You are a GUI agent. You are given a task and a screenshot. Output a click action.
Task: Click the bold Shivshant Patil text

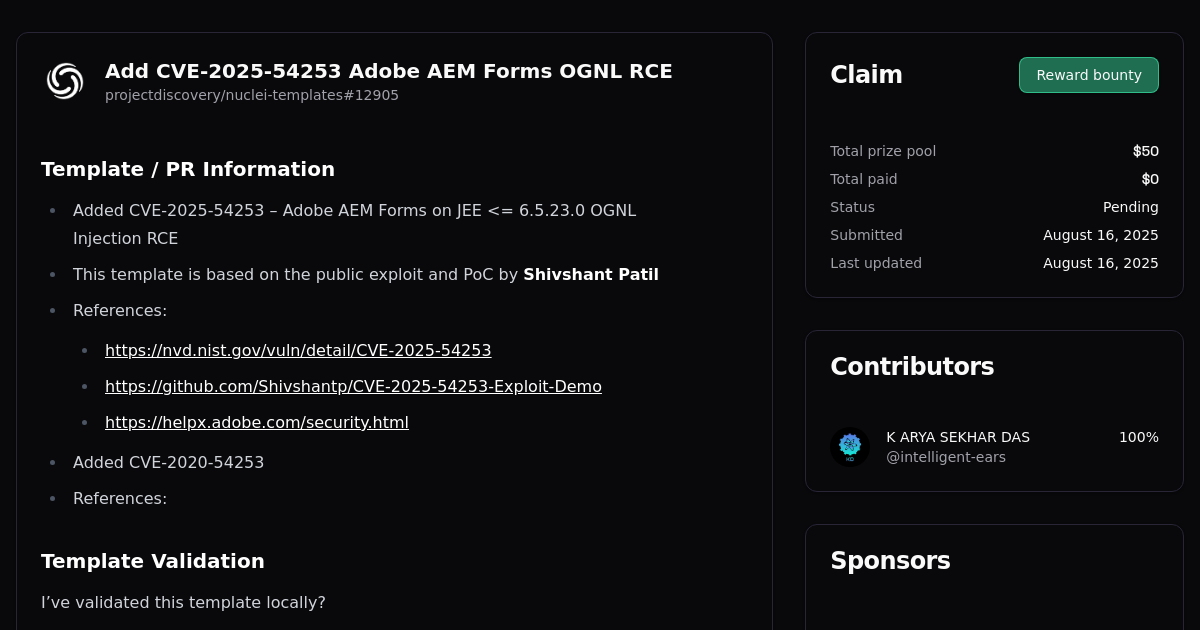click(x=591, y=274)
